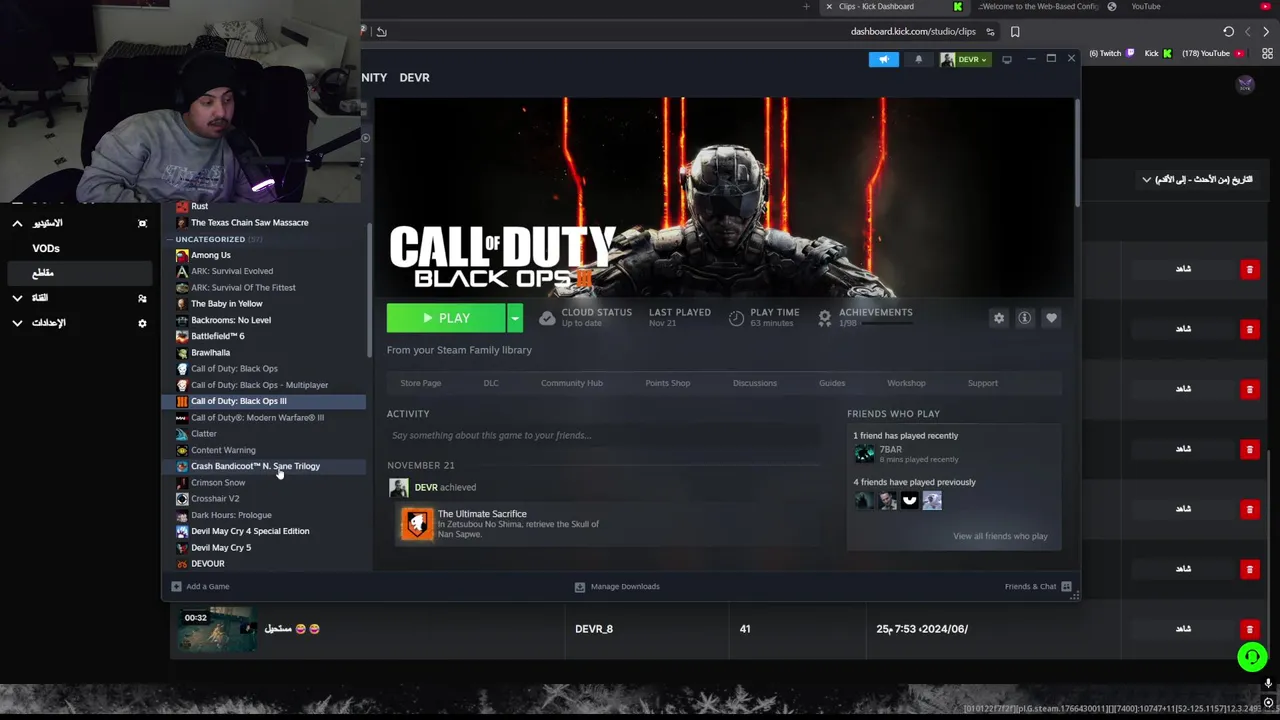Go forward in browser history
The image size is (1280, 720).
pos(1266,32)
